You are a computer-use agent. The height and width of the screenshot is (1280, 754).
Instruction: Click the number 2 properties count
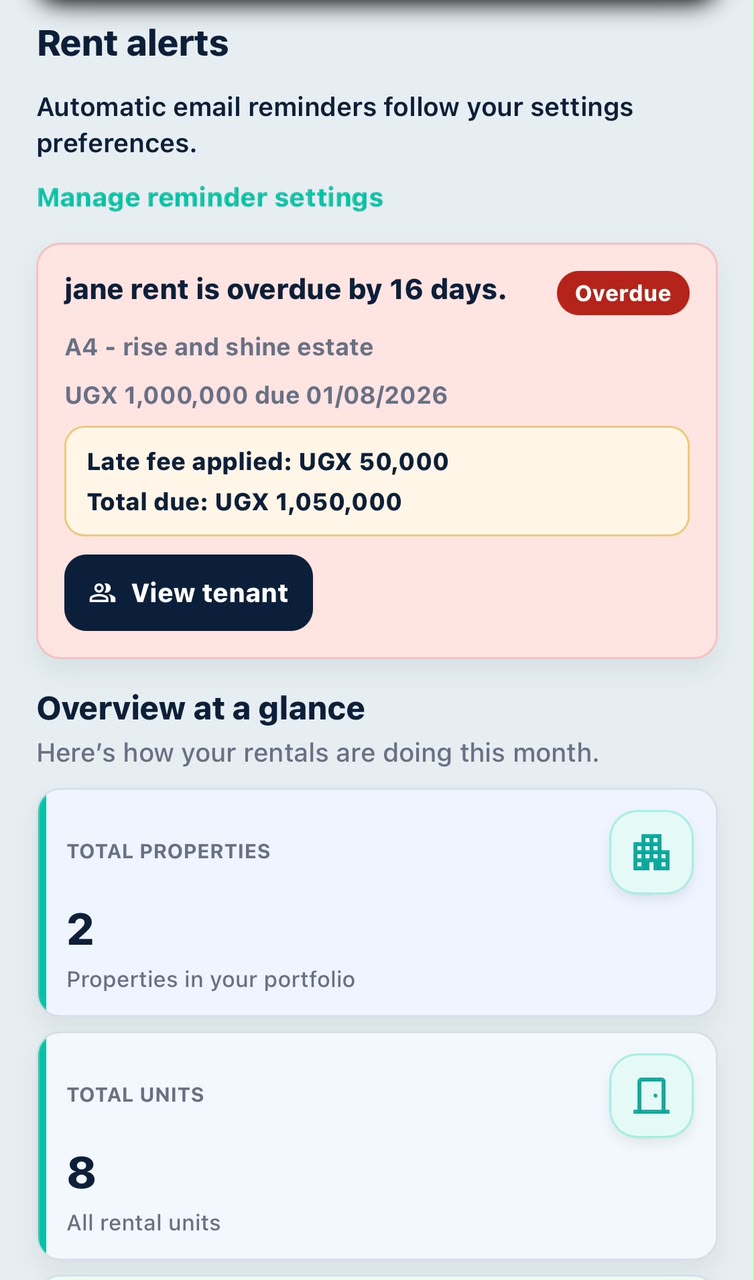(80, 930)
